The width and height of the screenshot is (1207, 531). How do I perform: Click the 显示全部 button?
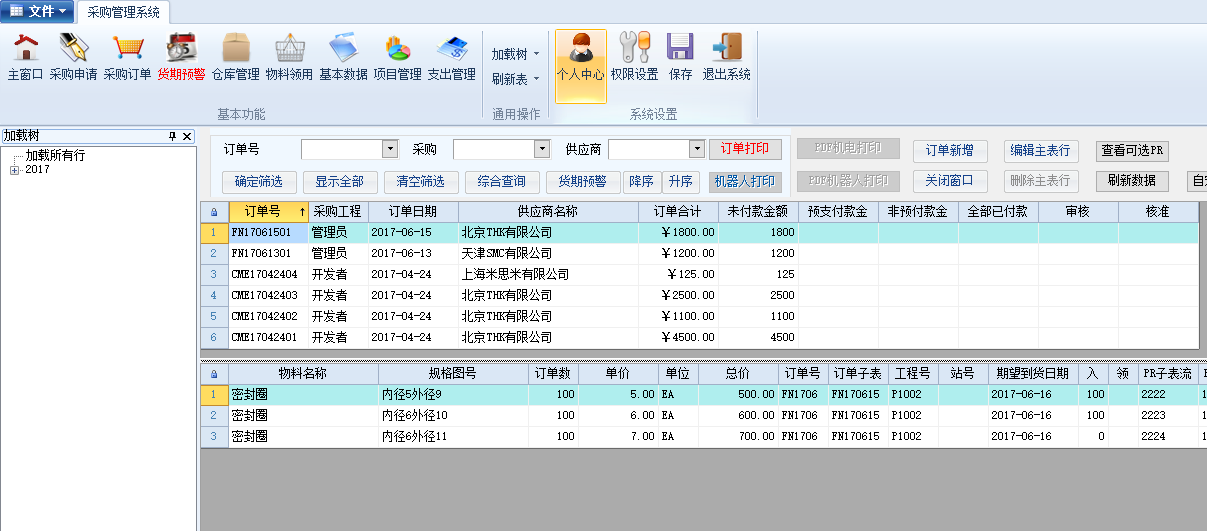340,182
